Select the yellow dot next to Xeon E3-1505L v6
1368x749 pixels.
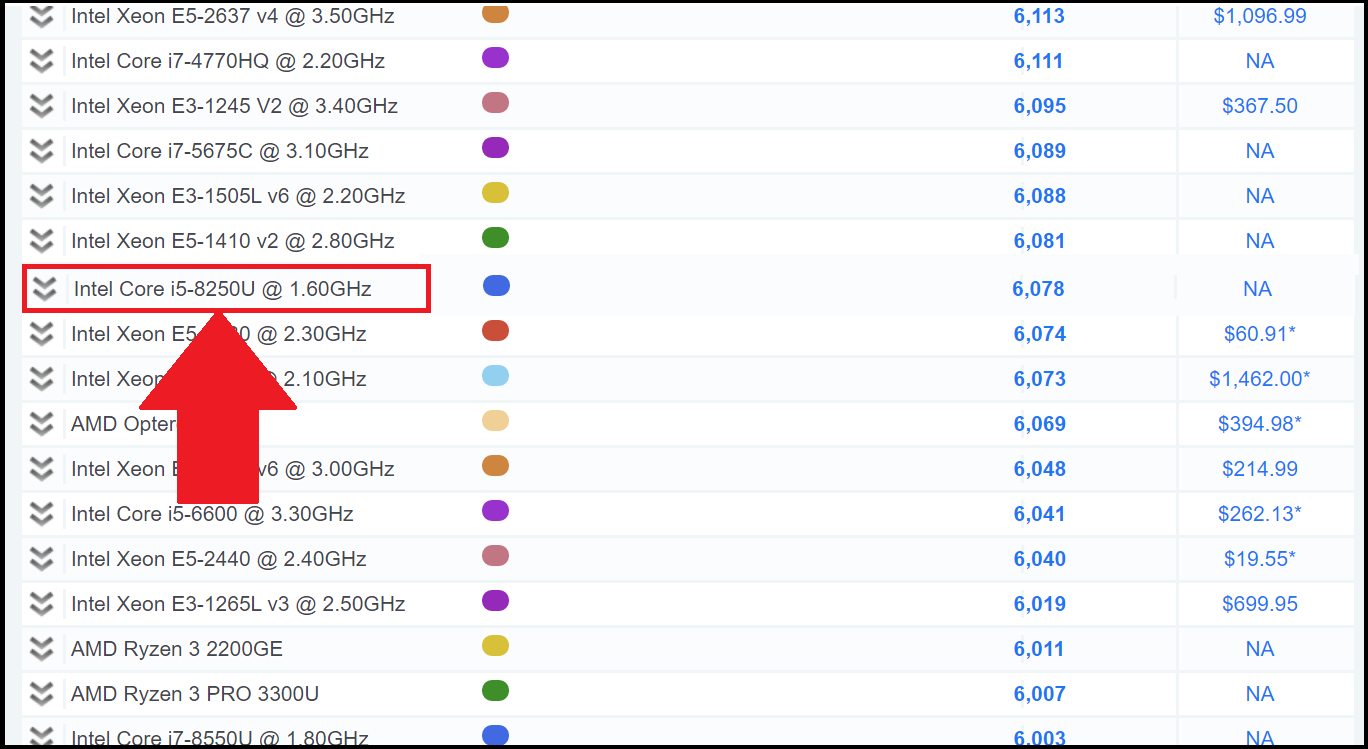(x=495, y=192)
